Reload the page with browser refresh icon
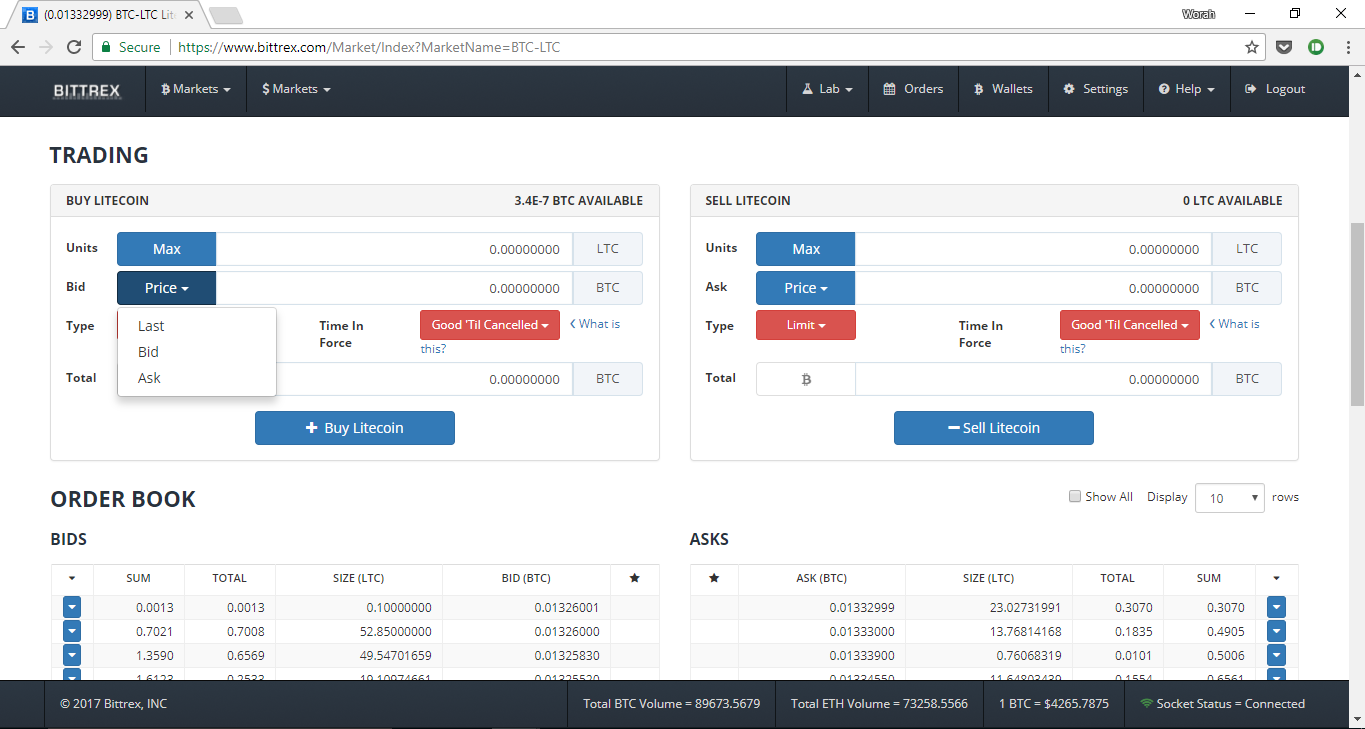 point(74,47)
